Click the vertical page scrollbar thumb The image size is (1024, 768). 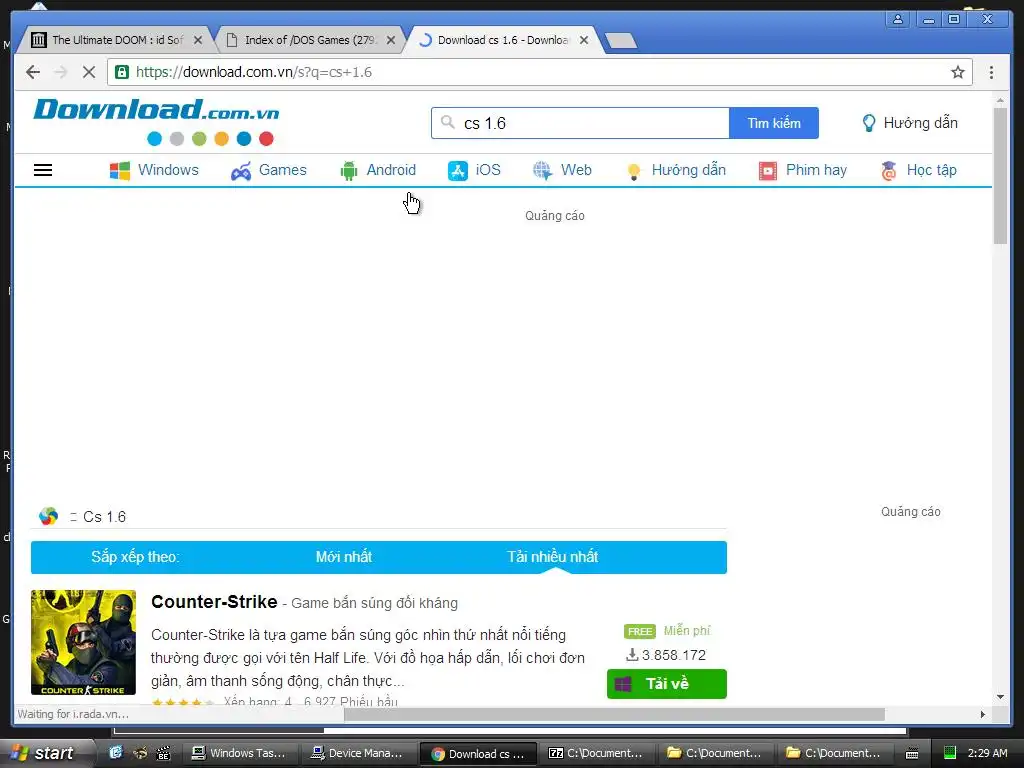1000,176
